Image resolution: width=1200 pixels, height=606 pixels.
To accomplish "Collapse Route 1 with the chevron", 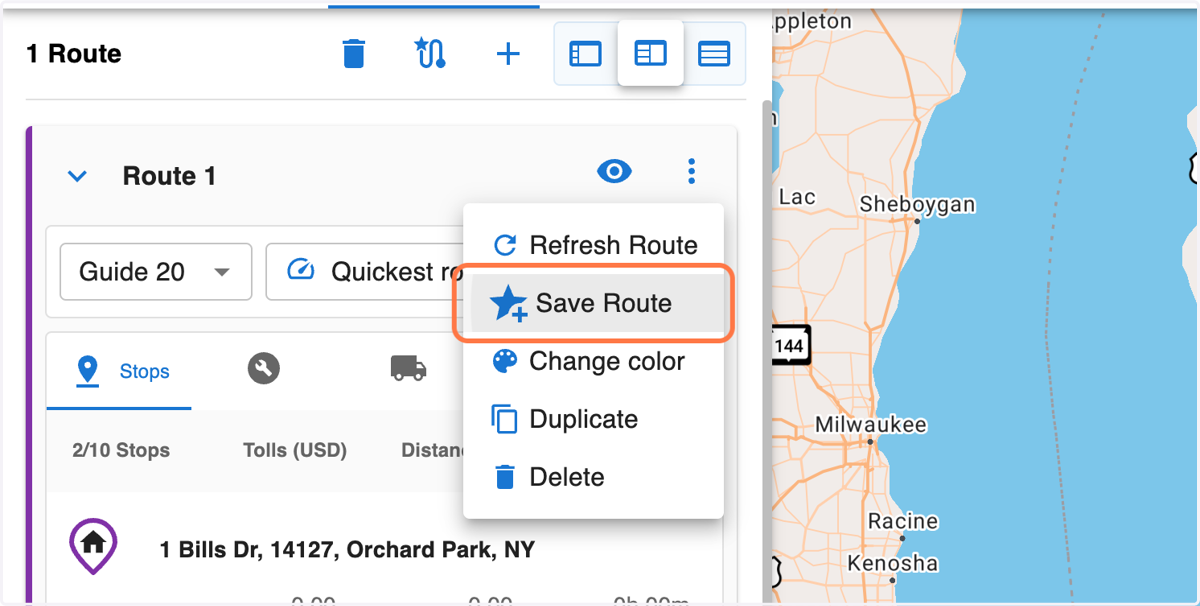I will pos(77,177).
